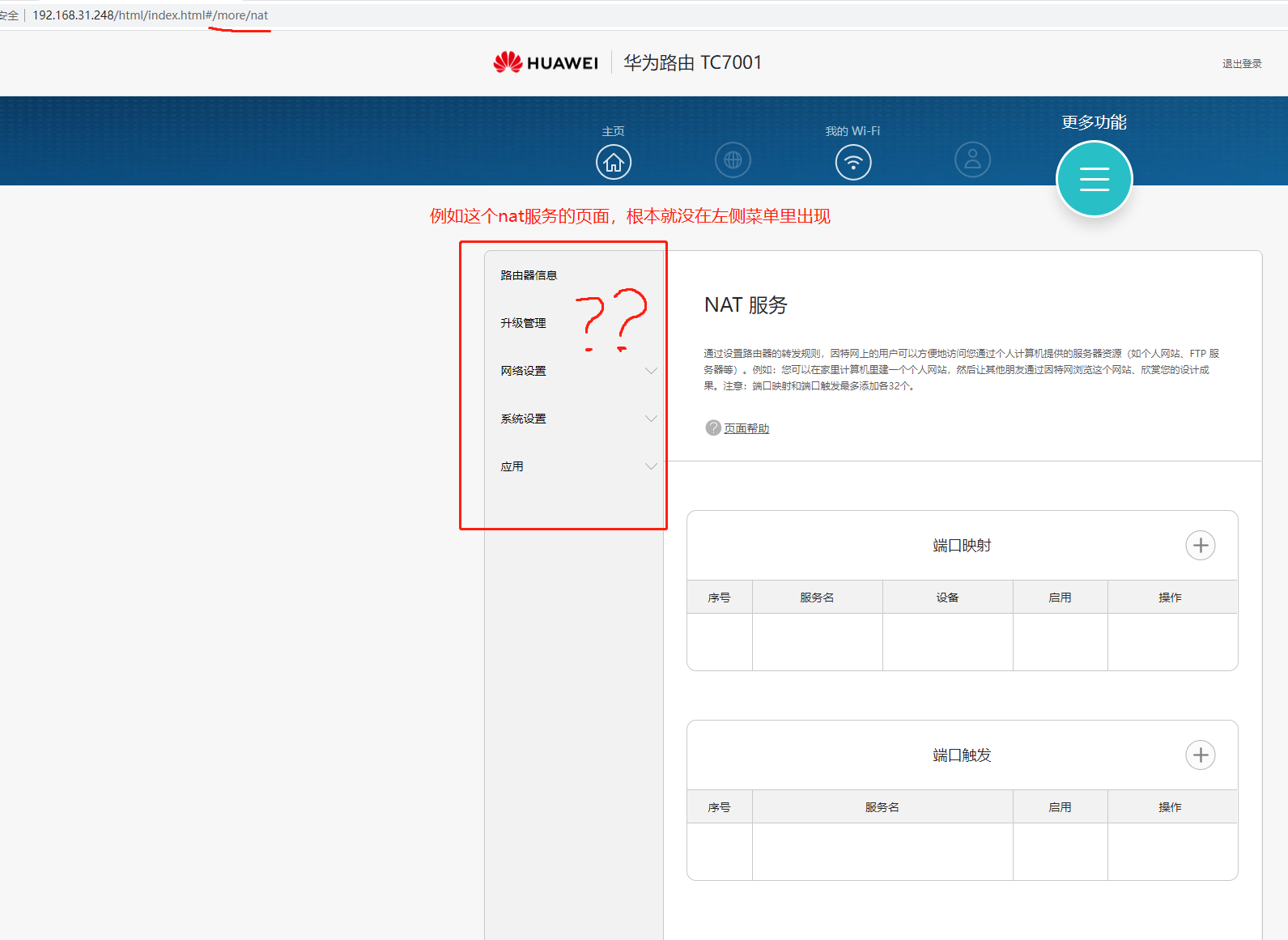This screenshot has height=940, width=1288.
Task: Open the 更多功能 hamburger menu circle
Action: [1095, 179]
